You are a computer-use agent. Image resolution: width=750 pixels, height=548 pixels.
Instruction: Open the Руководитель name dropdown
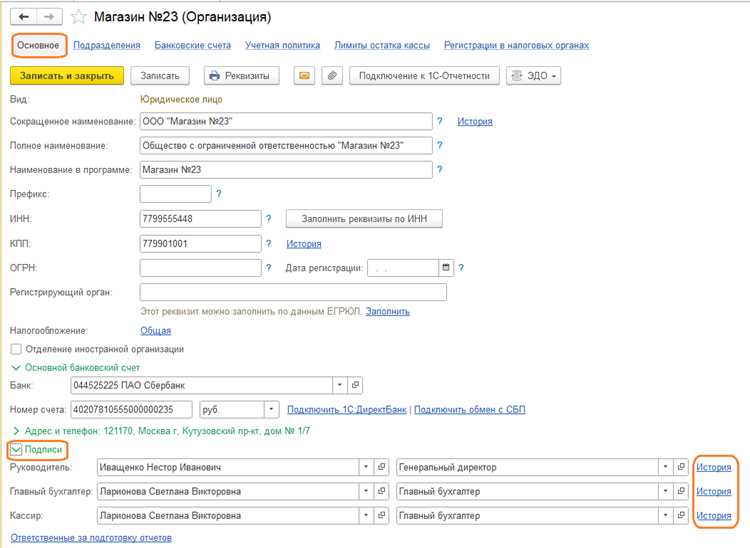(366, 467)
